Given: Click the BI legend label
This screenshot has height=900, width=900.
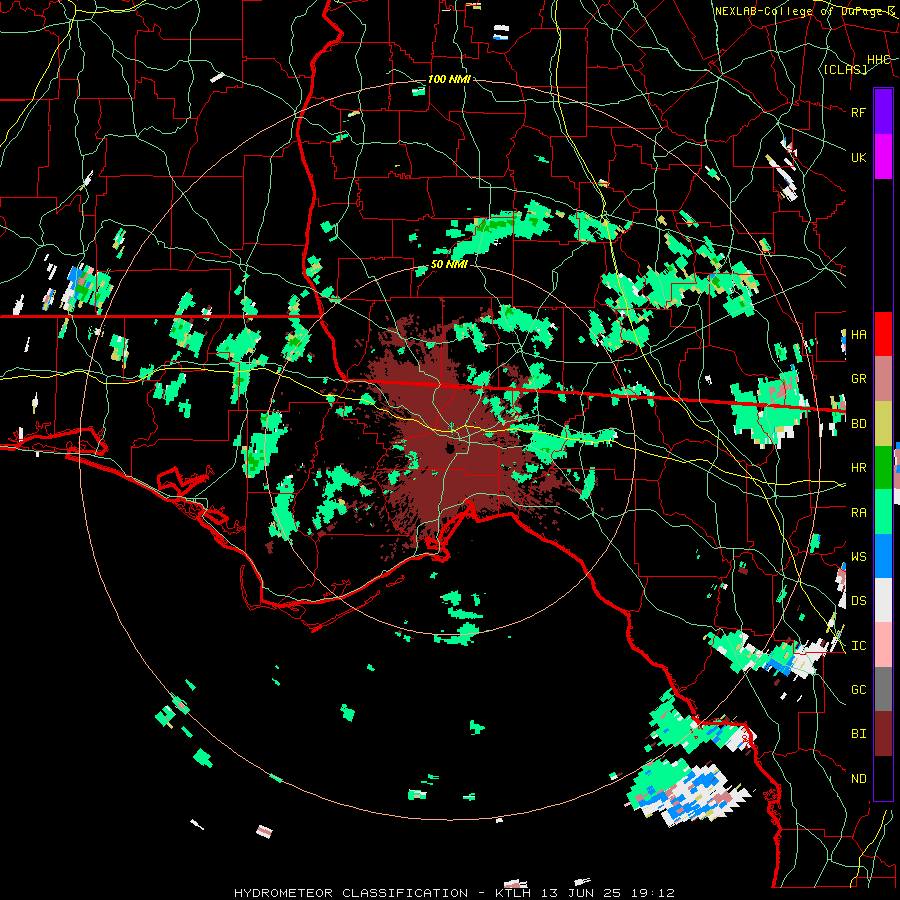Looking at the screenshot, I should 858,734.
